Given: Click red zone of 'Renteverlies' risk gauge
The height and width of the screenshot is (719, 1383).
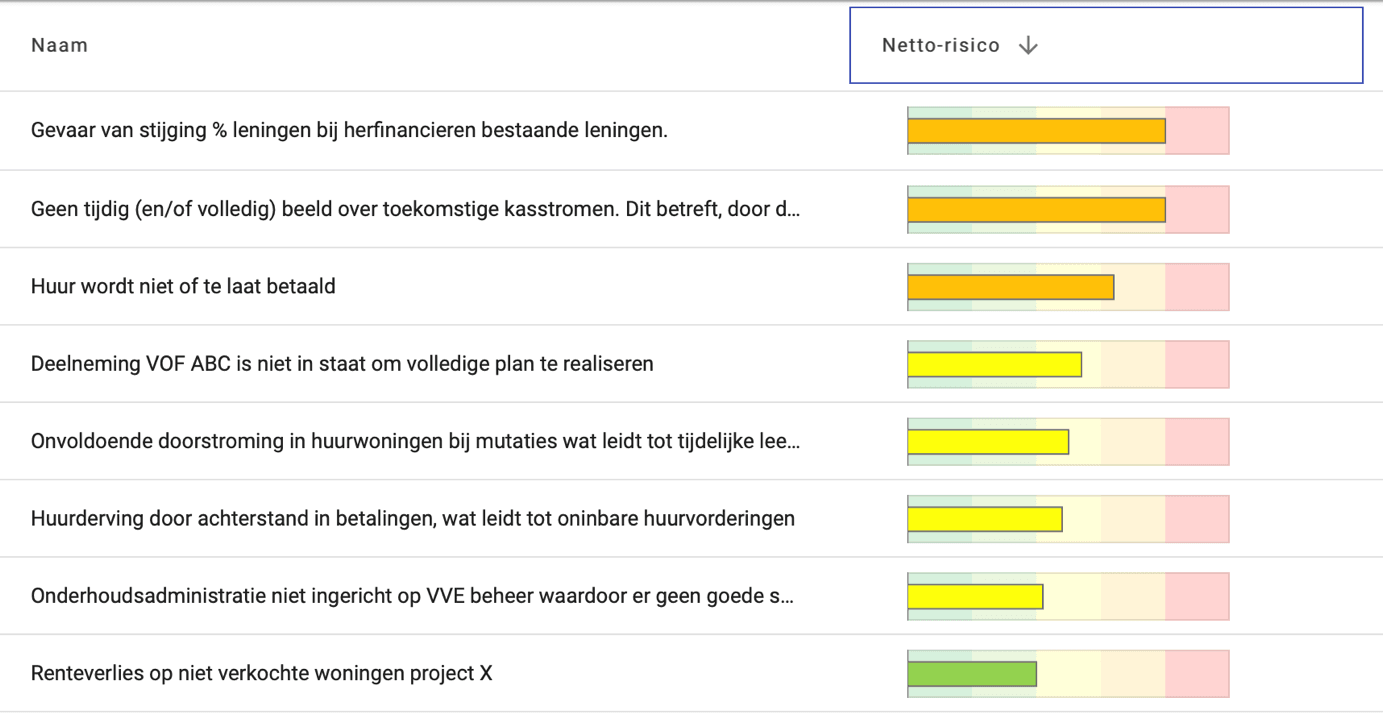Looking at the screenshot, I should coord(1197,674).
